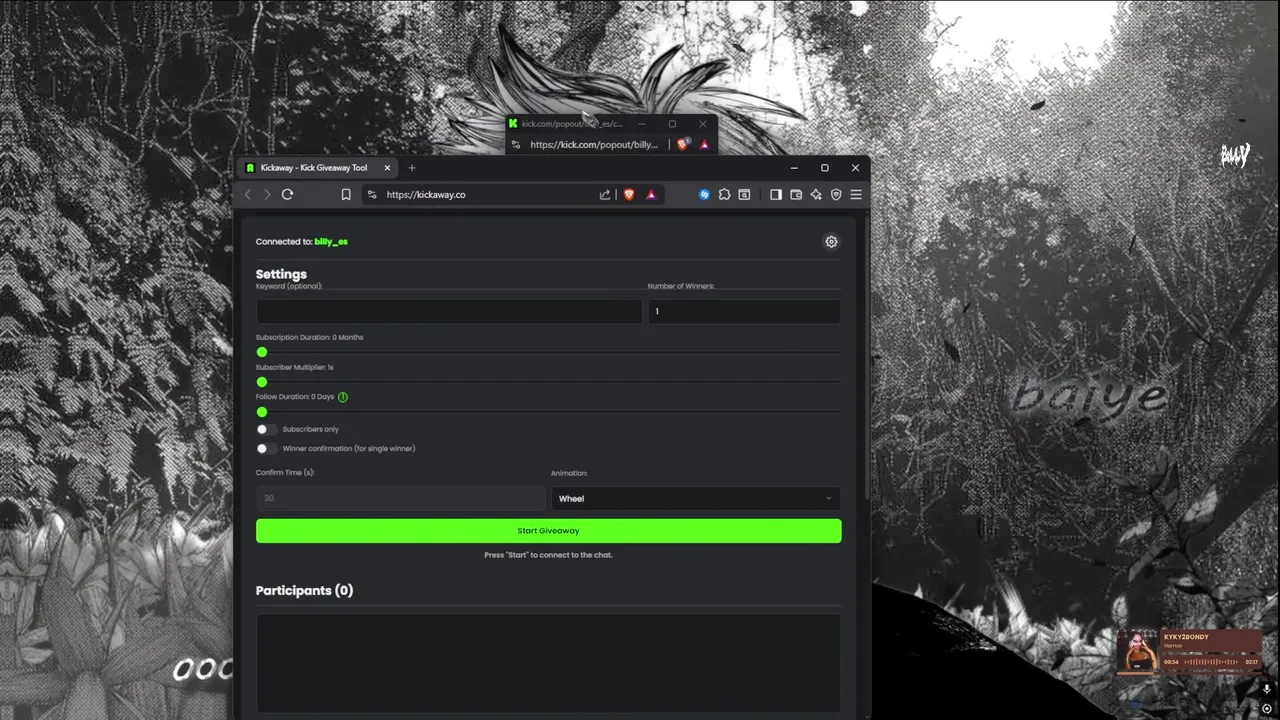Expand the Animation Wheel dropdown

(696, 498)
